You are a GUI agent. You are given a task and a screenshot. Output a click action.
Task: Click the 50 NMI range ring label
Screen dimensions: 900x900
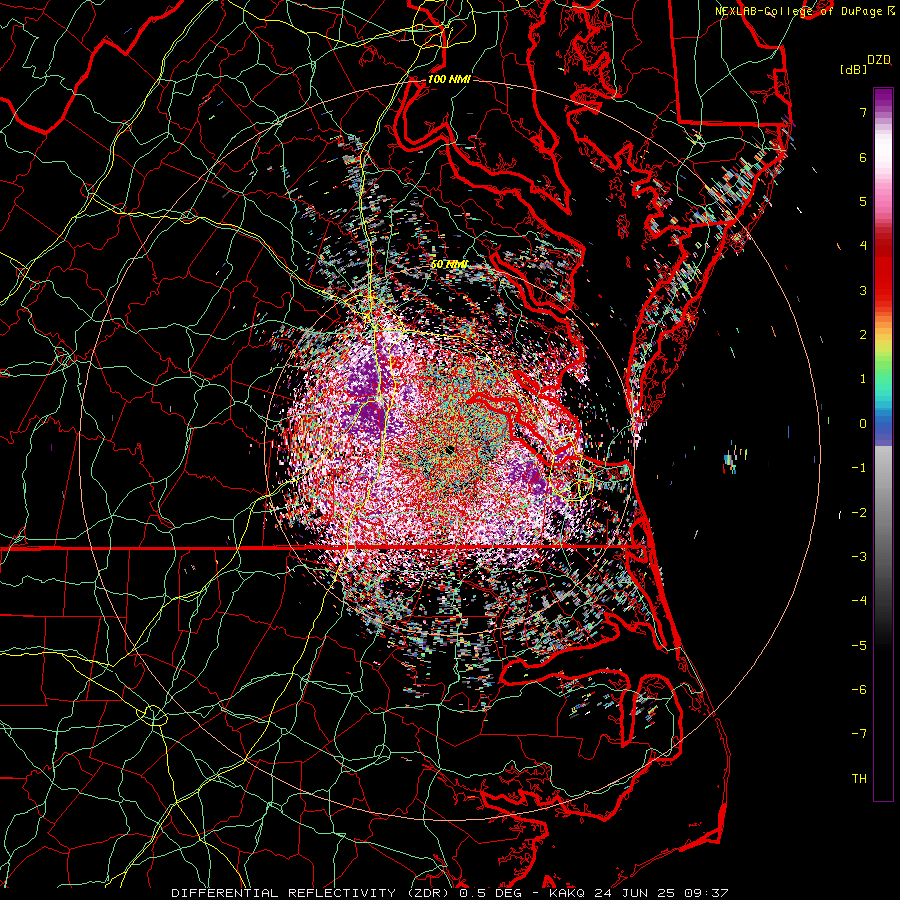tap(449, 264)
